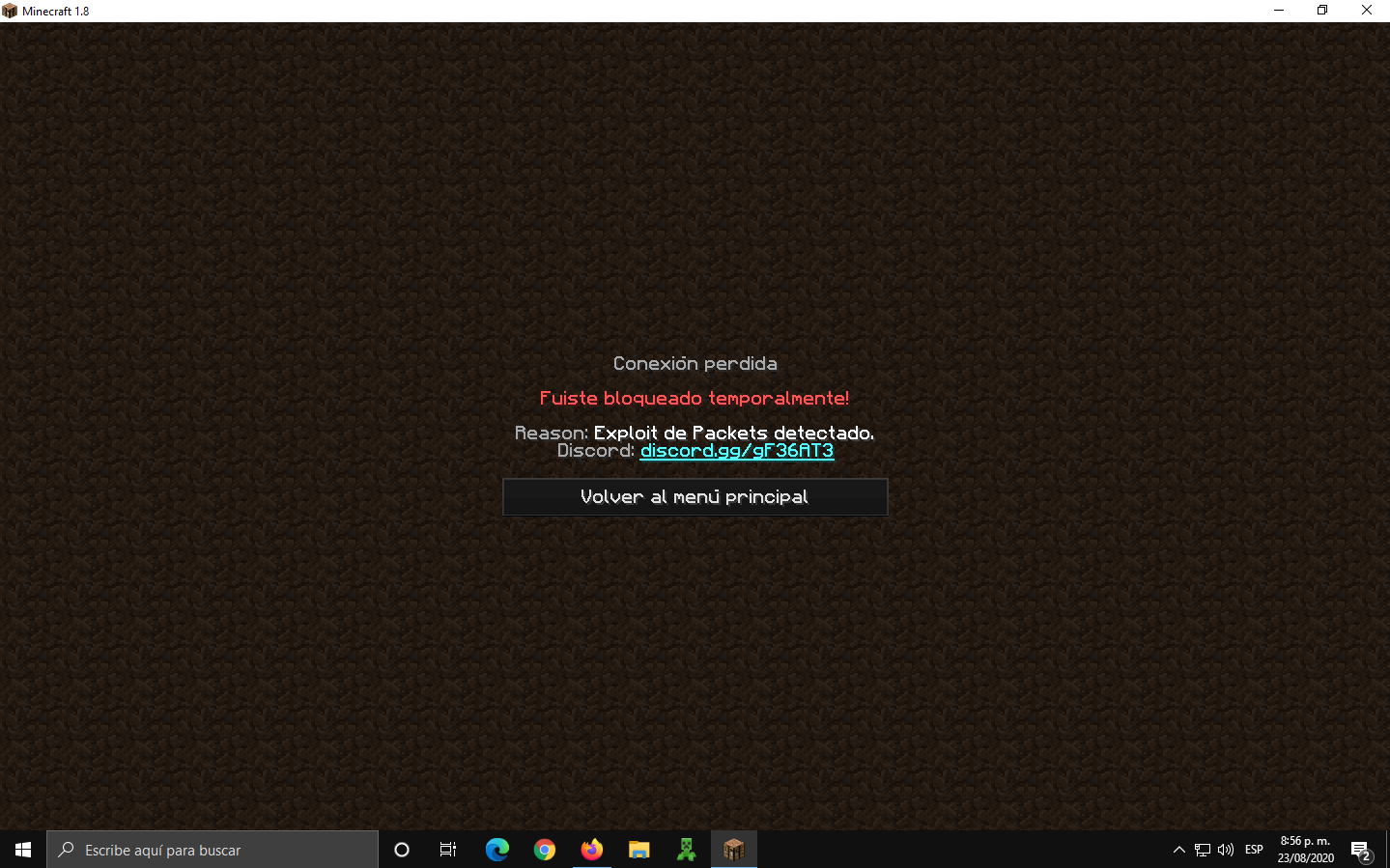Click the red 'Fuiste bloqueado temporalmente!' message
Screen dimensions: 1390x868
click(695, 399)
